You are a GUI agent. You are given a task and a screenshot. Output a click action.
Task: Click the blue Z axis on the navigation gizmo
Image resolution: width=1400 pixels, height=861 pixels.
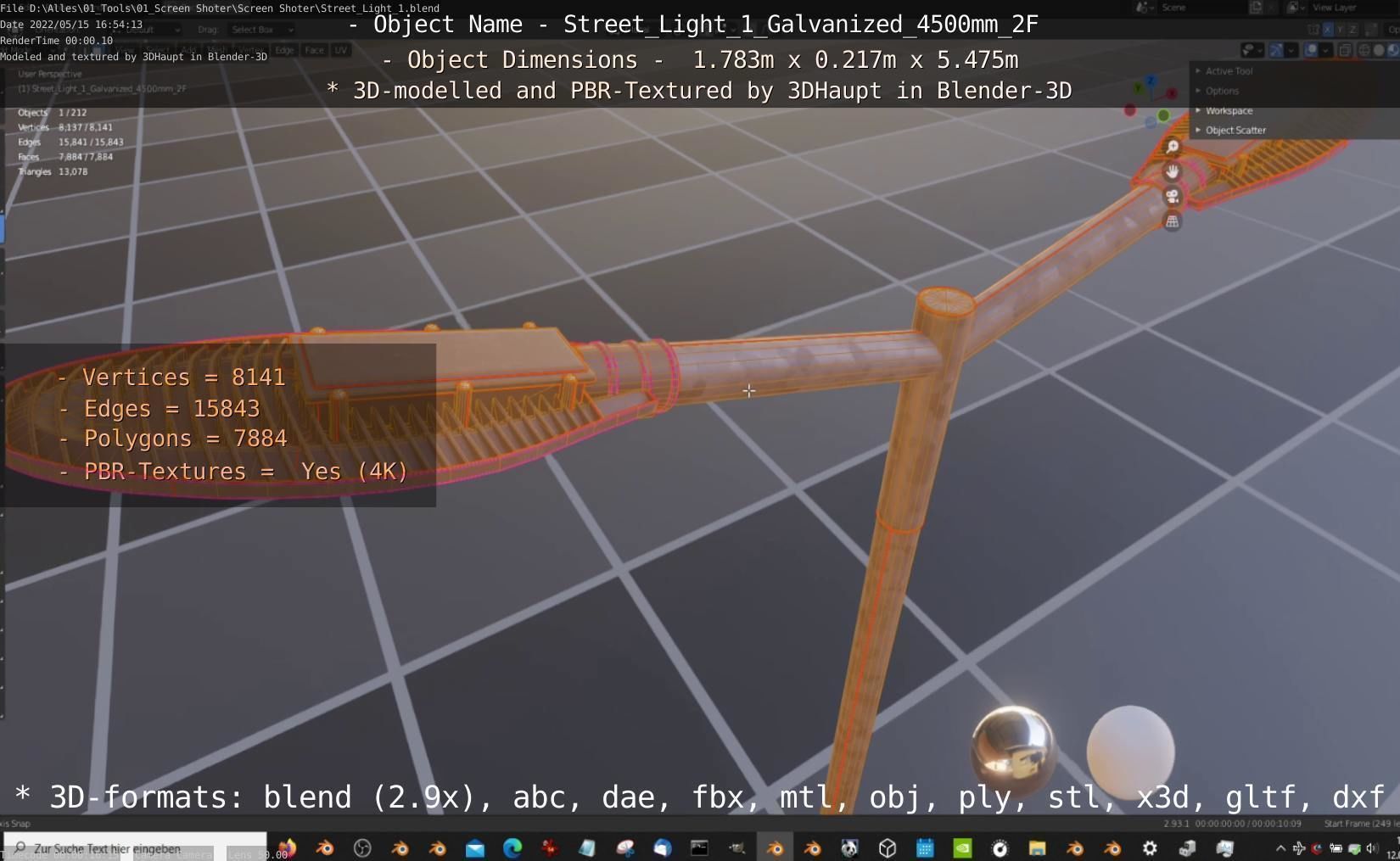click(x=1151, y=81)
